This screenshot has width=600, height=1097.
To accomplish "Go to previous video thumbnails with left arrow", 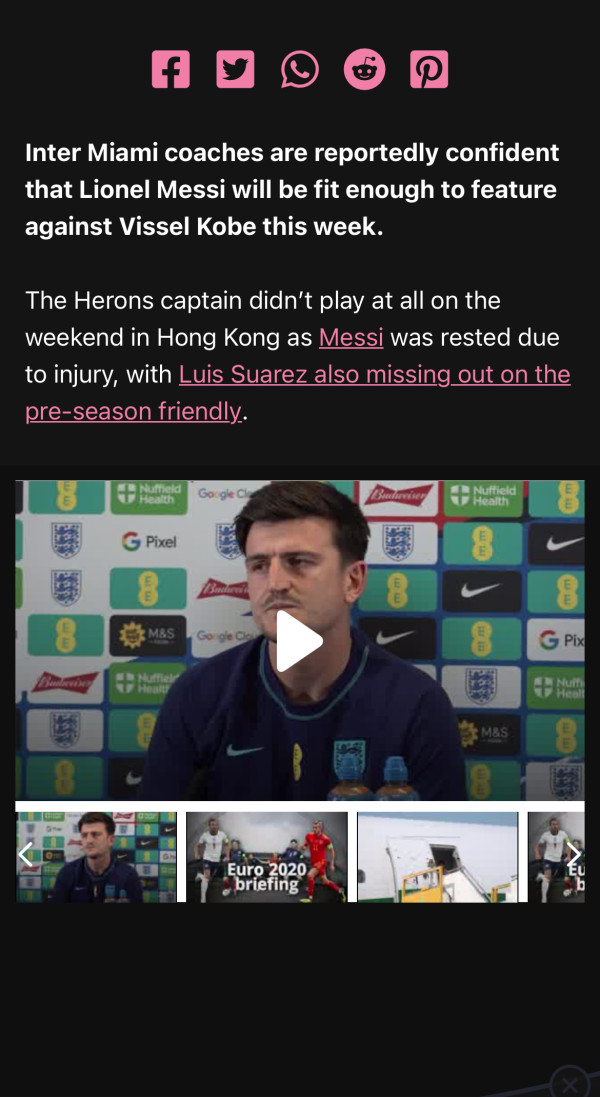I will point(25,854).
